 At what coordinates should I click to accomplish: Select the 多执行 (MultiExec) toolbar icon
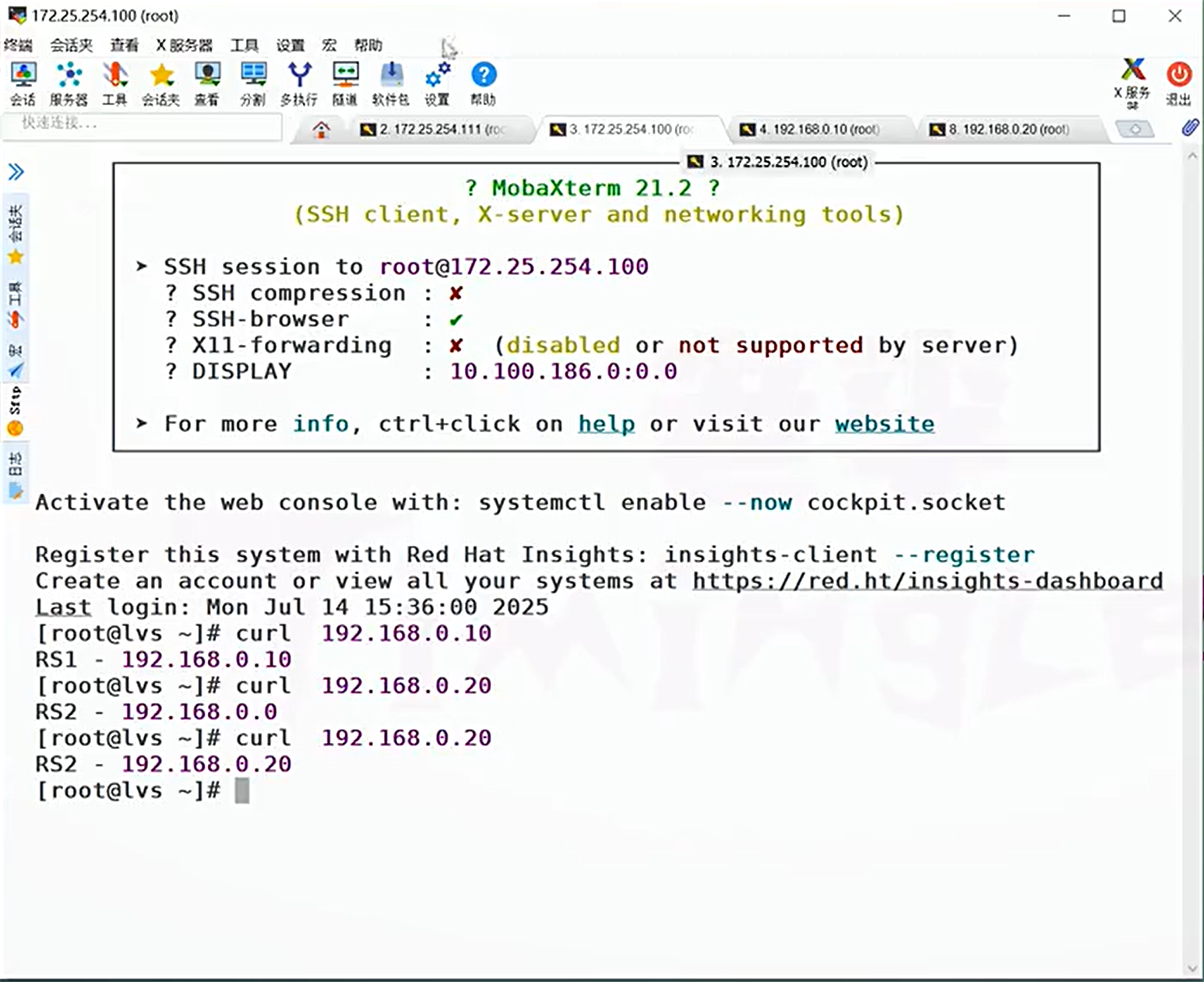[299, 83]
